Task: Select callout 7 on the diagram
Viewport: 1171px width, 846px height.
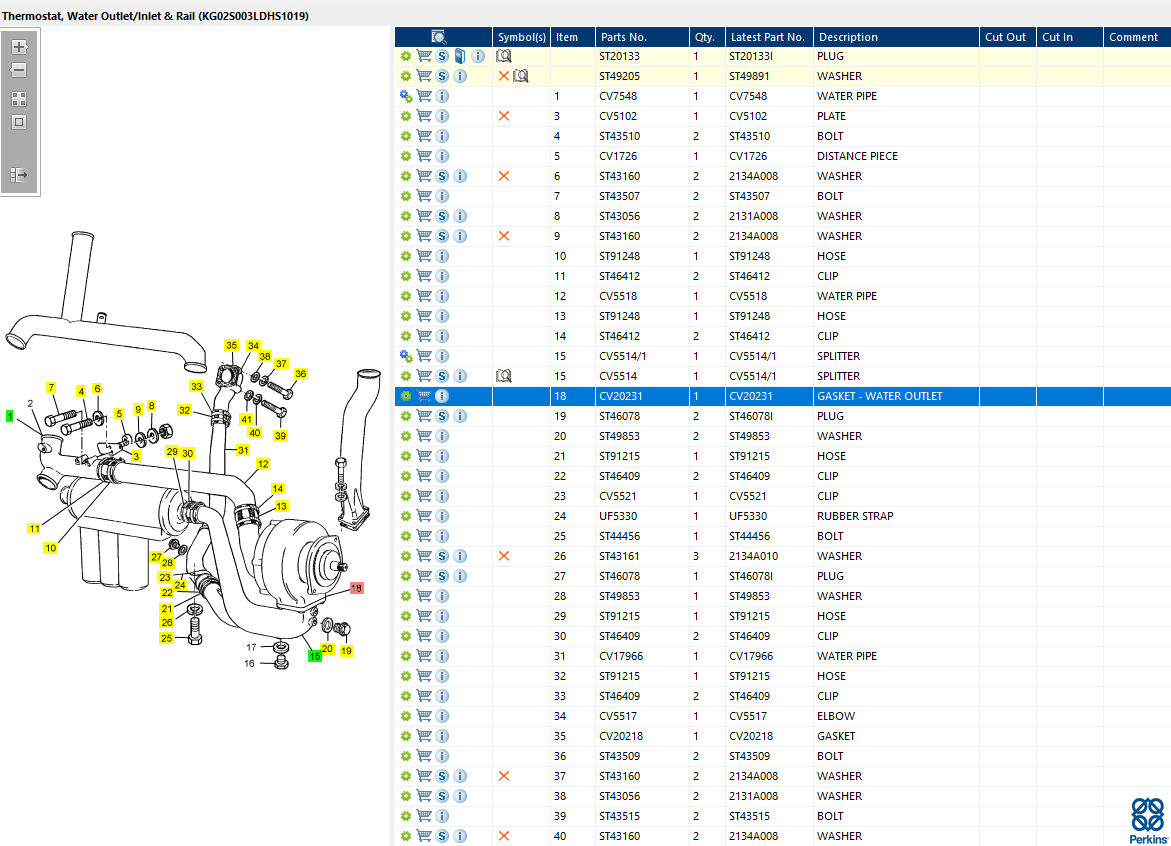Action: pos(51,388)
